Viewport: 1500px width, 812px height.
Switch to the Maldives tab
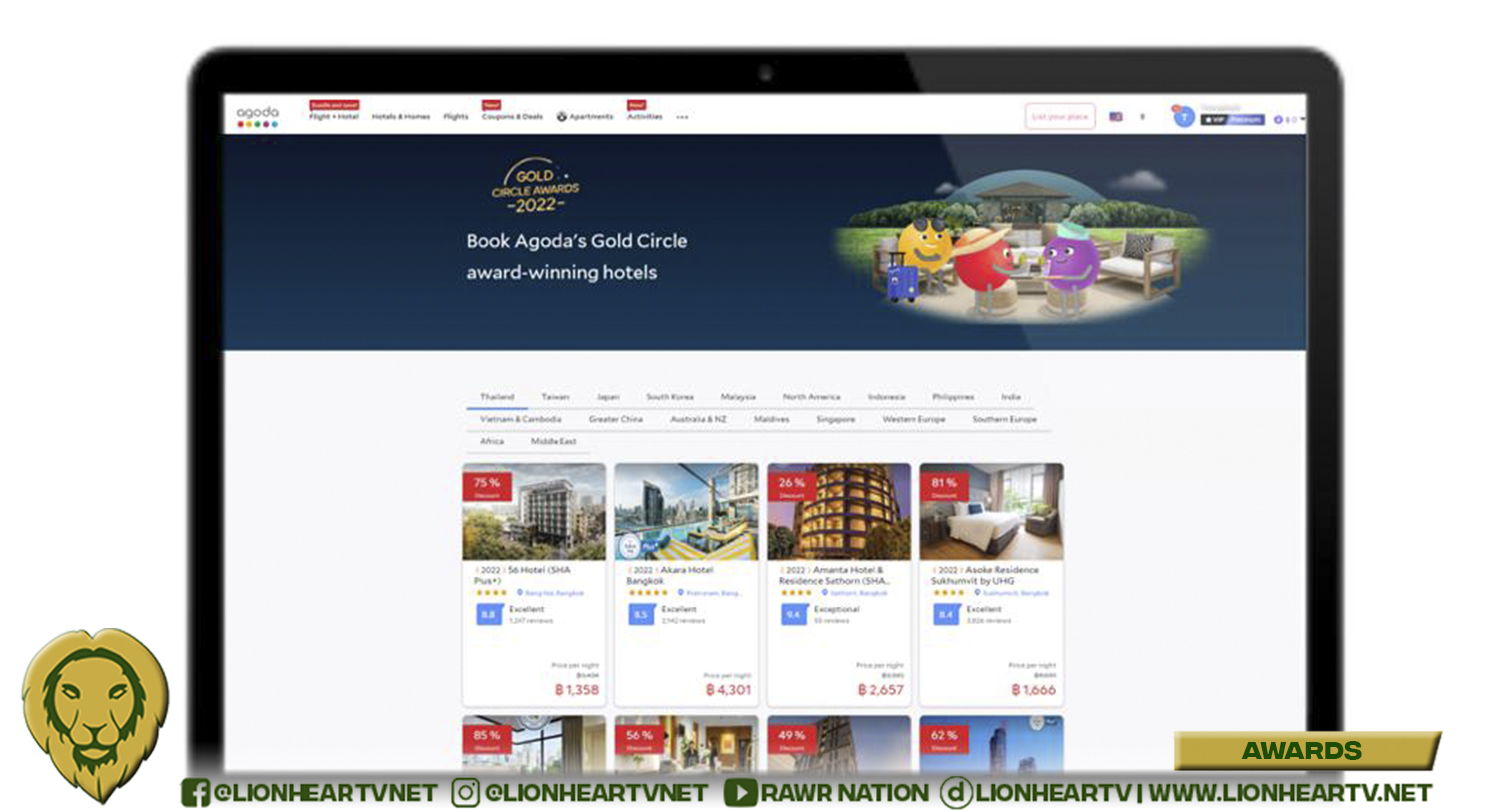pyautogui.click(x=771, y=419)
